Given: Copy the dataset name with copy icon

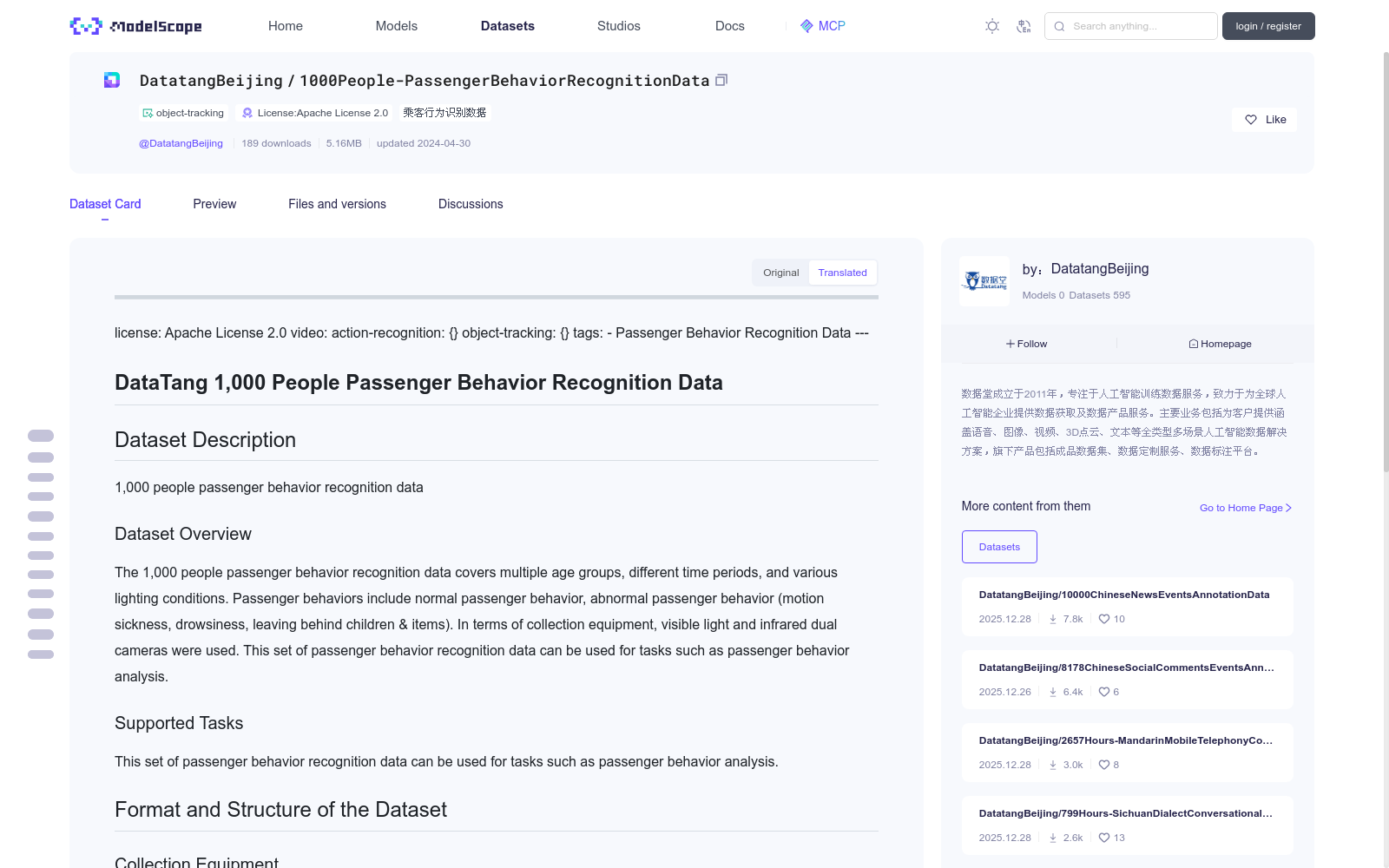Looking at the screenshot, I should tap(721, 80).
